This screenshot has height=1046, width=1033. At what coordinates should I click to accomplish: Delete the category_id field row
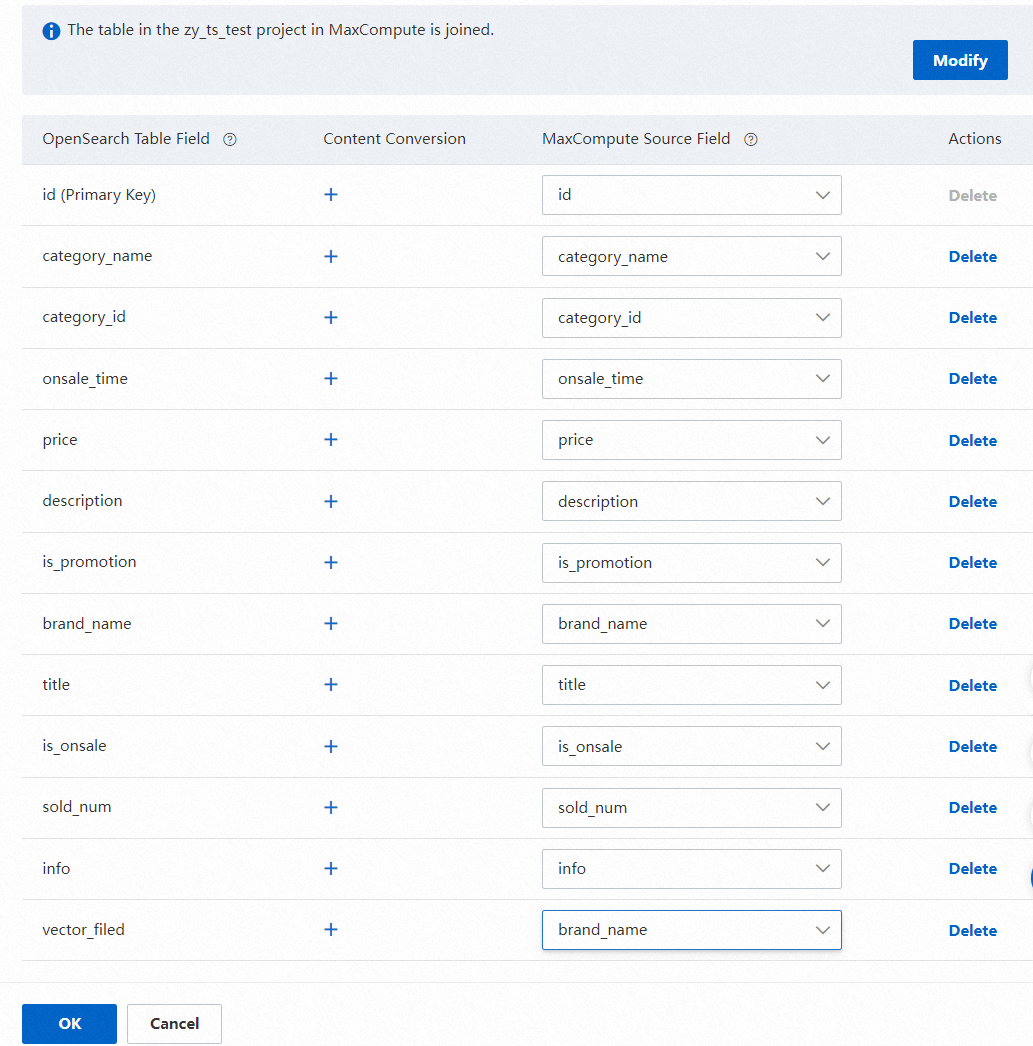coord(972,318)
